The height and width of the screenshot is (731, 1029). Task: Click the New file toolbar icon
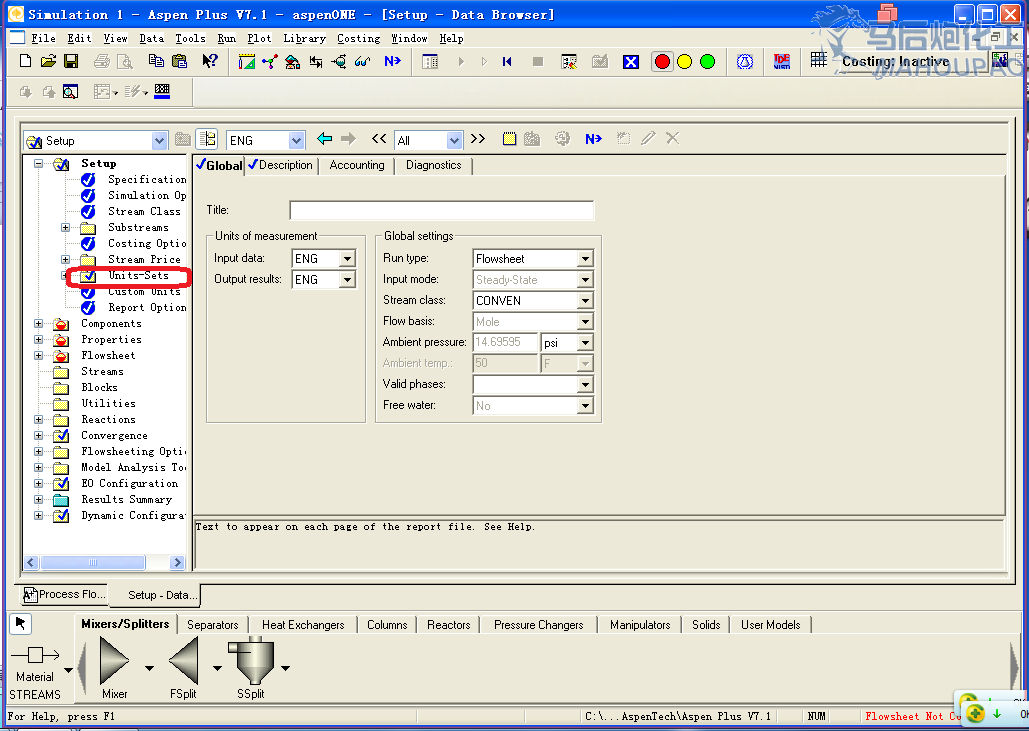[x=26, y=62]
